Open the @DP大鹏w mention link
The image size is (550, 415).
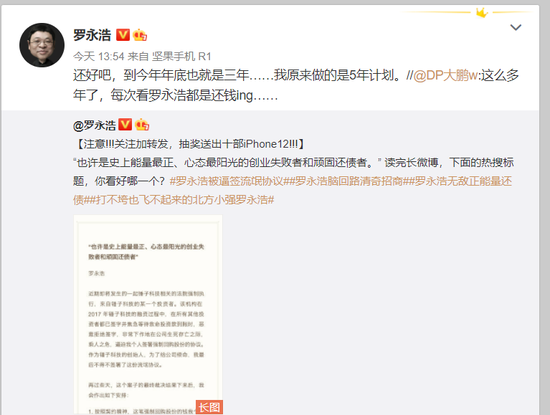click(x=445, y=75)
